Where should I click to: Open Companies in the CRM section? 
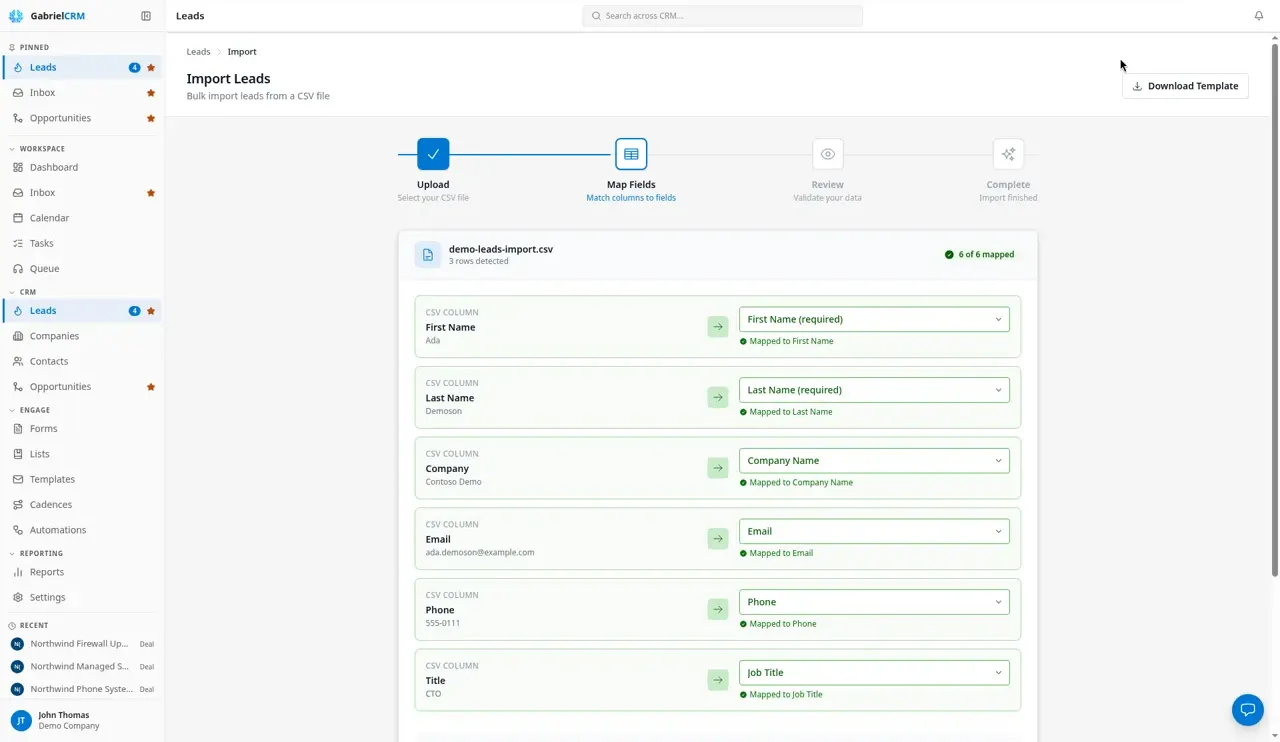pos(82,336)
